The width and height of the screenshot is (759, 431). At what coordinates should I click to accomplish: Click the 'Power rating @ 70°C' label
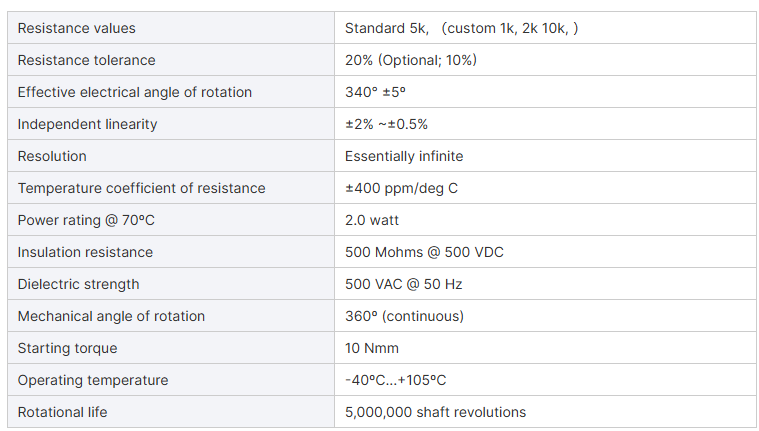pos(86,220)
